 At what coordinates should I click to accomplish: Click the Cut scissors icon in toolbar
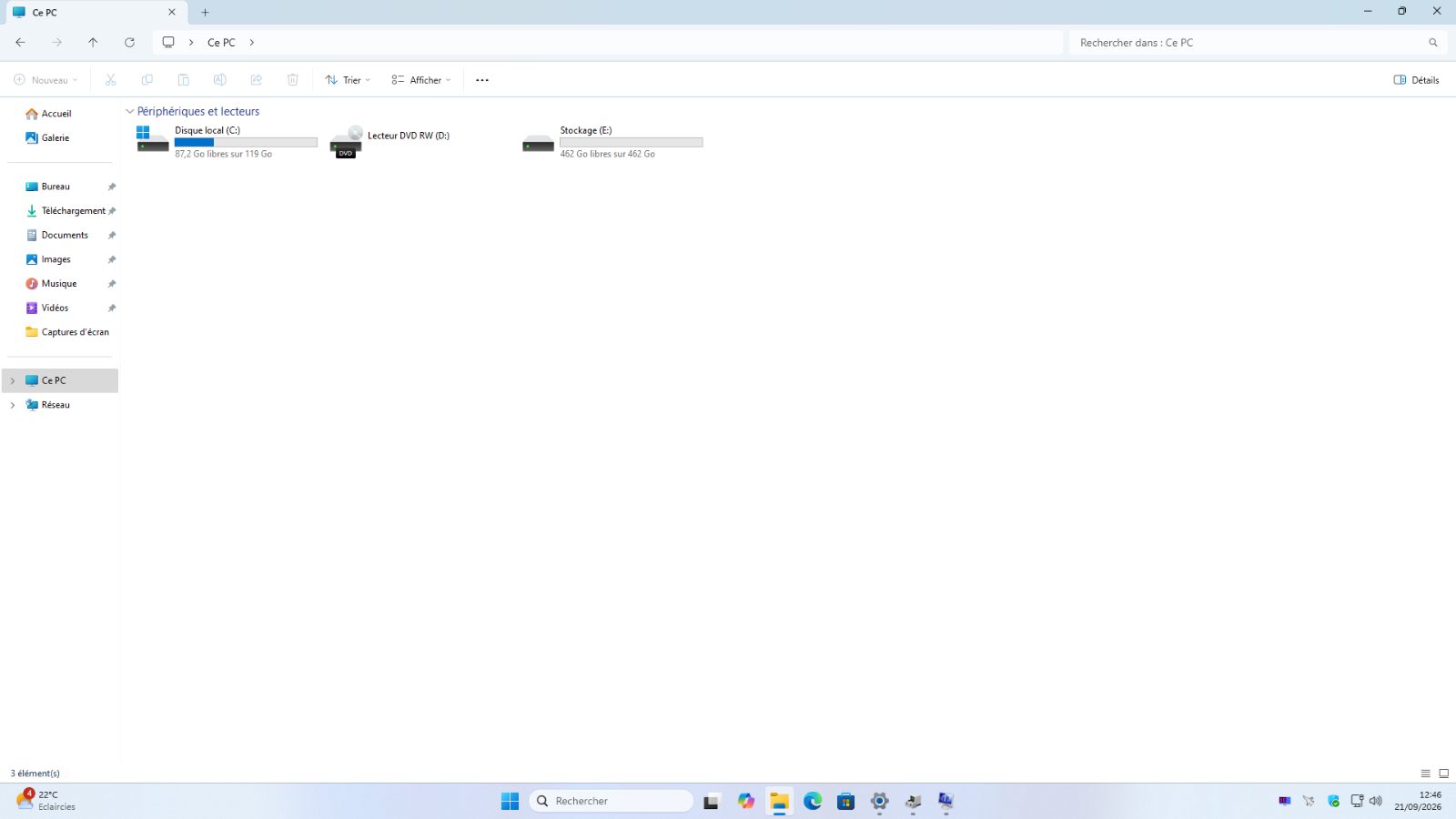click(x=111, y=80)
